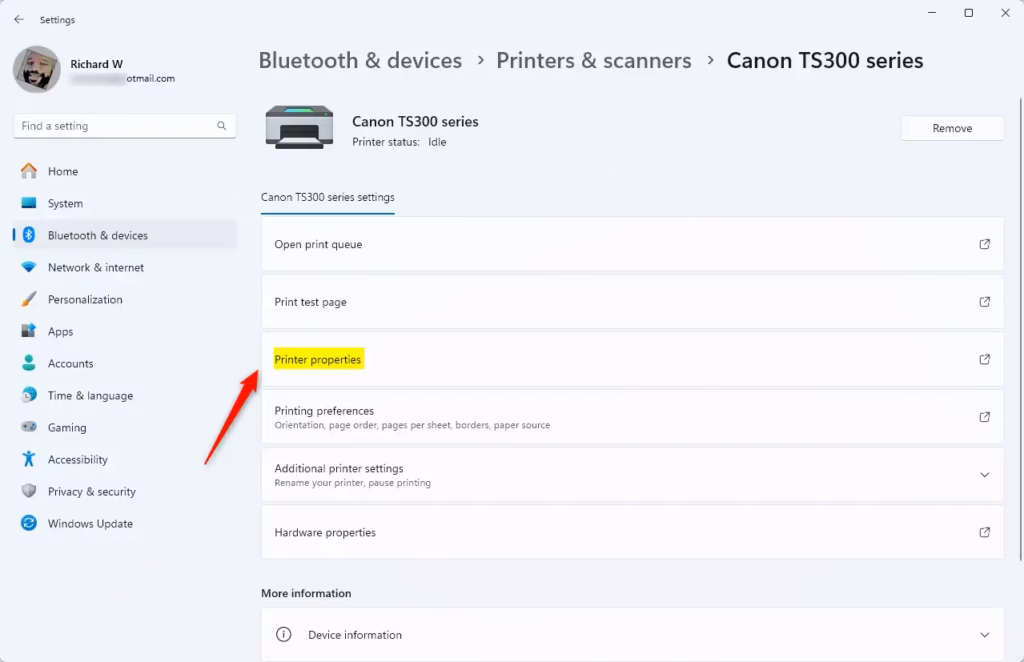Click the vertical scrollbar on right edge
The width and height of the screenshot is (1024, 662).
1021,328
